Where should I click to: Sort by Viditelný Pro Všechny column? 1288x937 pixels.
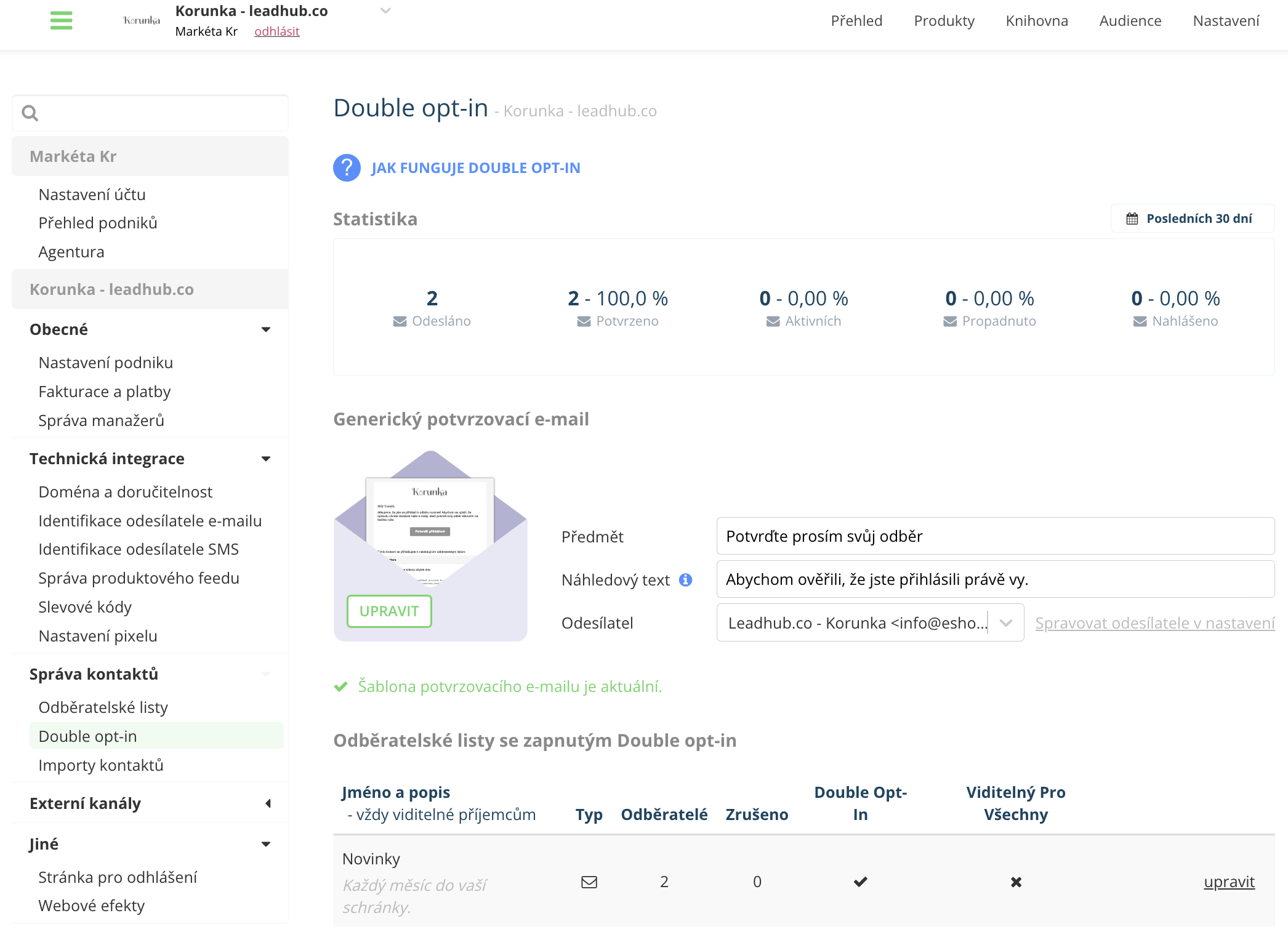[1015, 803]
